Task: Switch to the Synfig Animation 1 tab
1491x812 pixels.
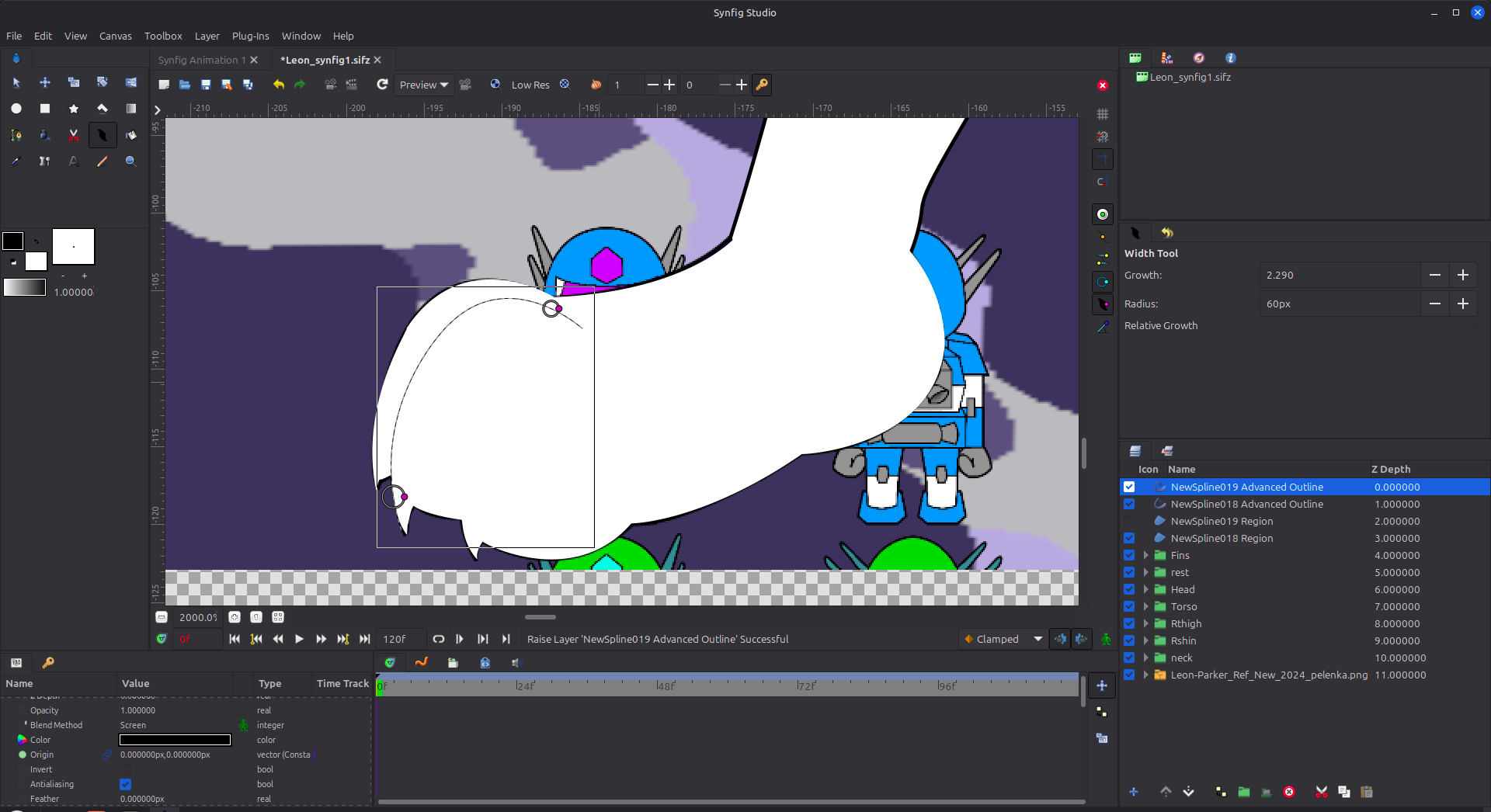Action: click(201, 60)
